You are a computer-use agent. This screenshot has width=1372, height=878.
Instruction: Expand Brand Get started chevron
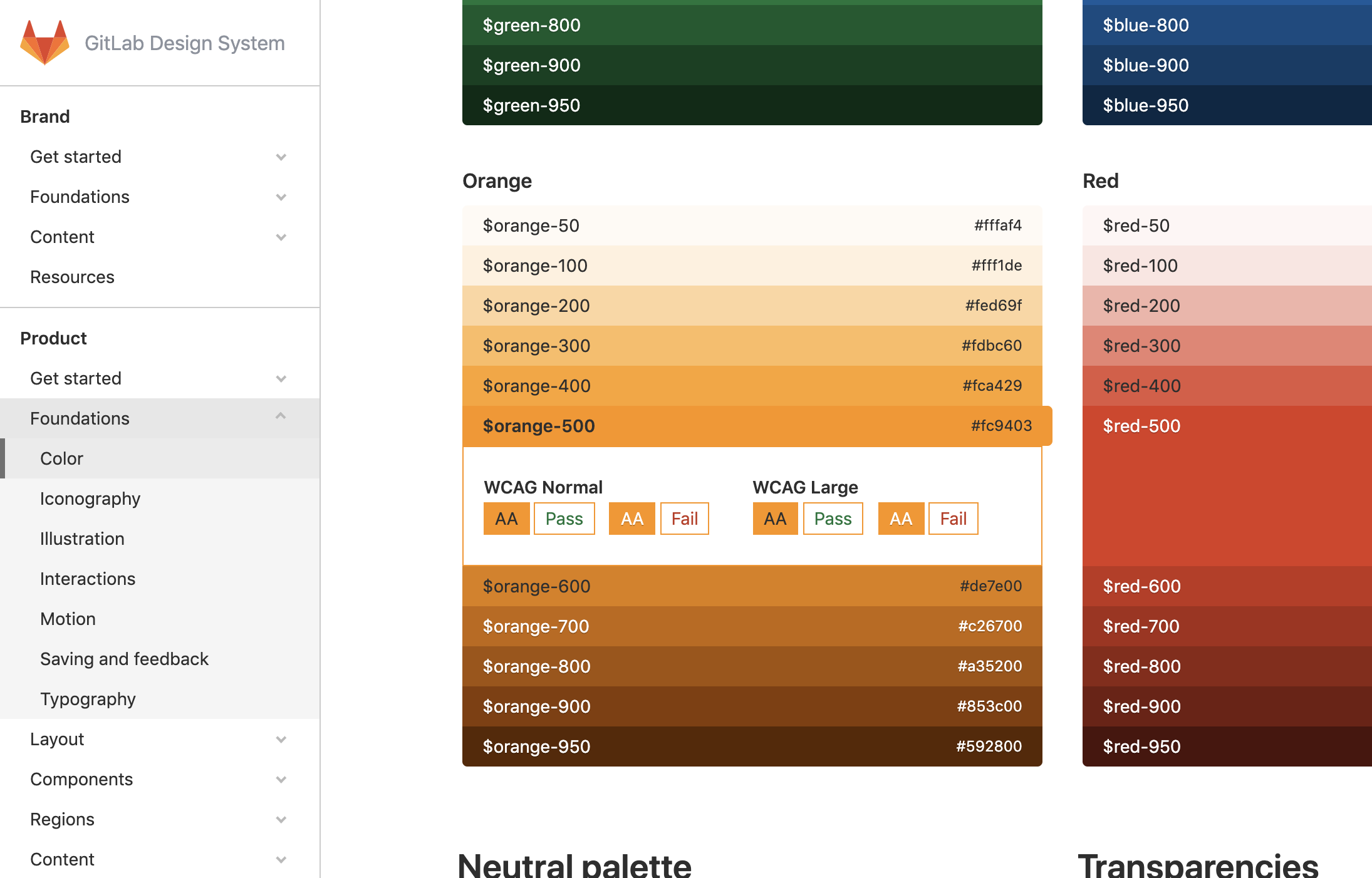click(281, 157)
